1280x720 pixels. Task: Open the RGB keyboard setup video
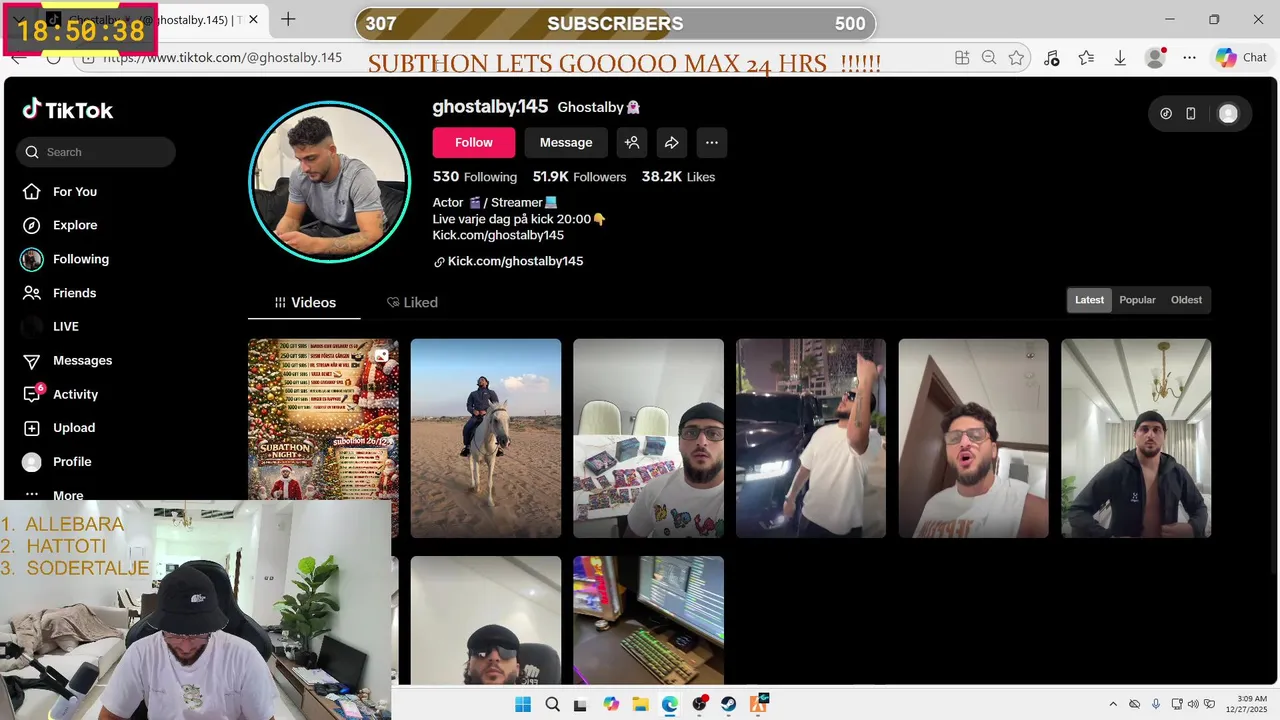tap(648, 620)
